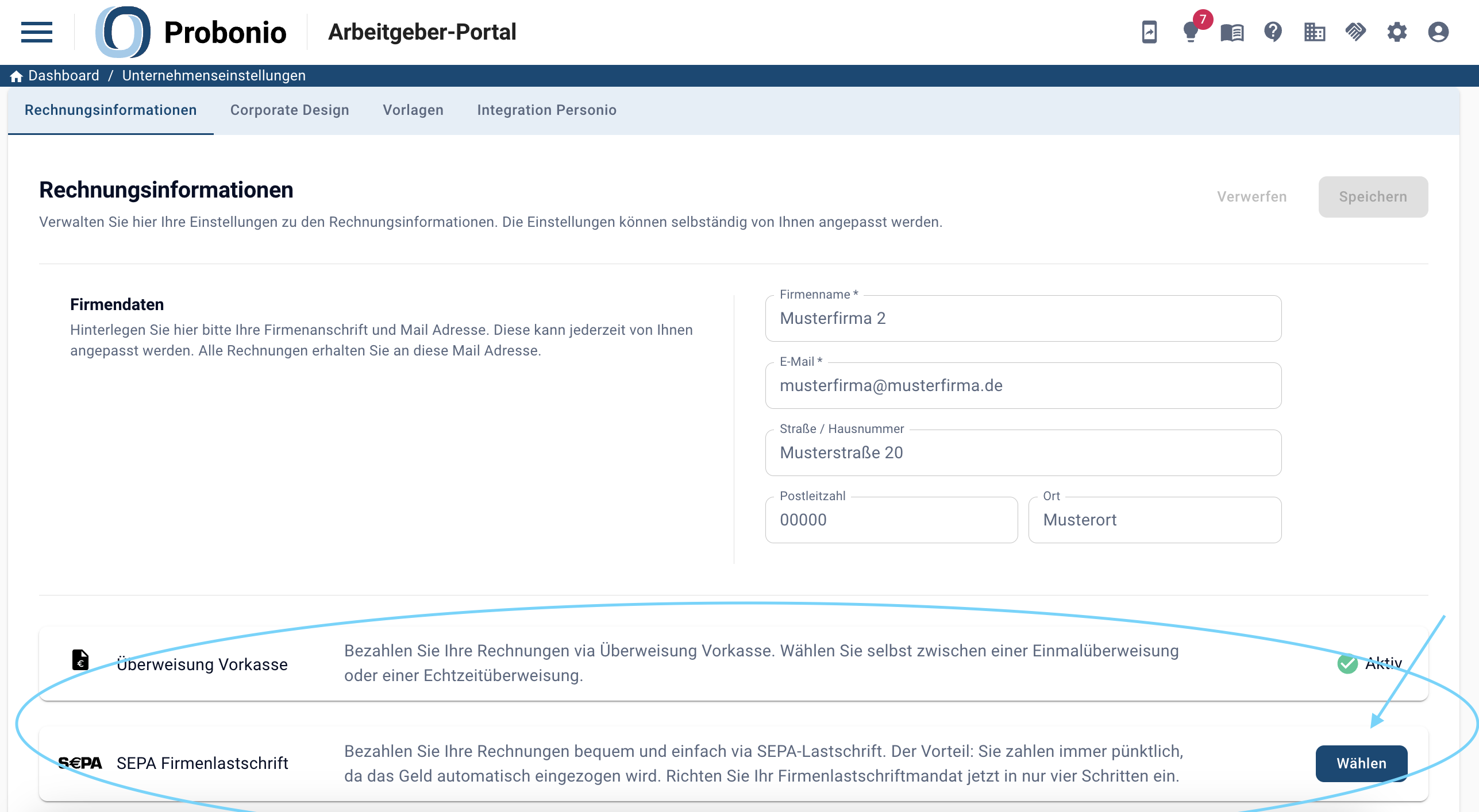
Task: Open the handbook book icon
Action: pyautogui.click(x=1232, y=33)
